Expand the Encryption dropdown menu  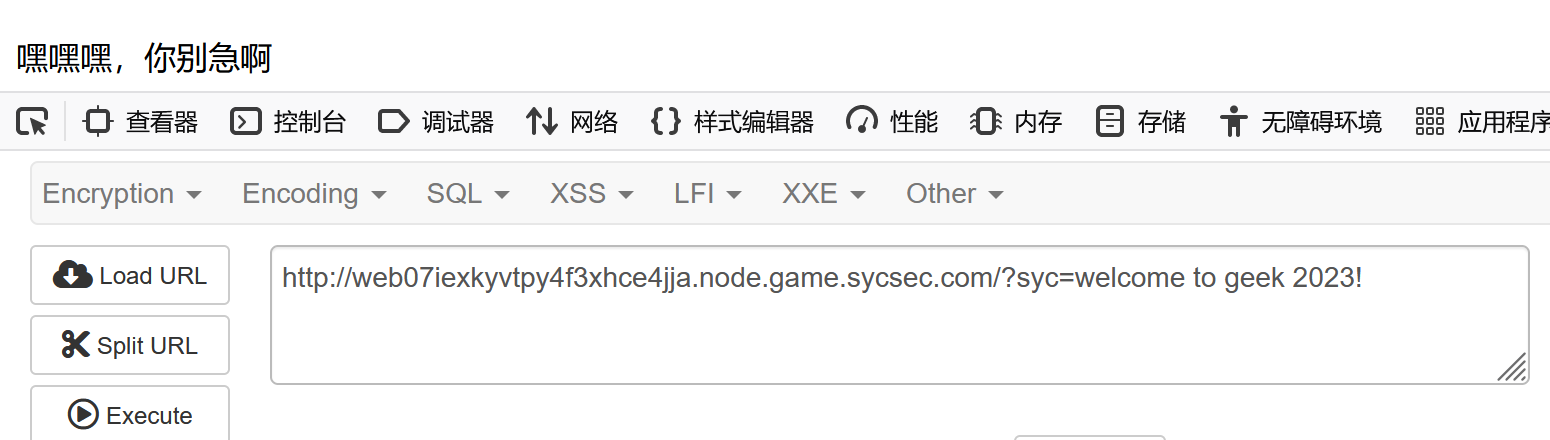[x=122, y=194]
